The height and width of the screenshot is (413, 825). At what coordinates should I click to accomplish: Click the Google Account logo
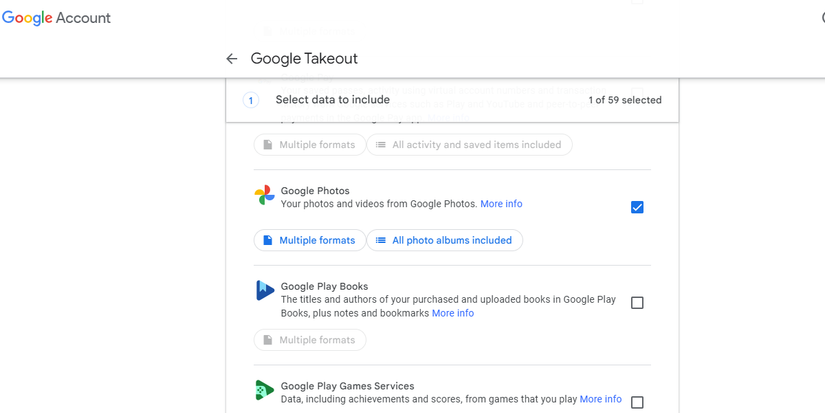tap(56, 18)
